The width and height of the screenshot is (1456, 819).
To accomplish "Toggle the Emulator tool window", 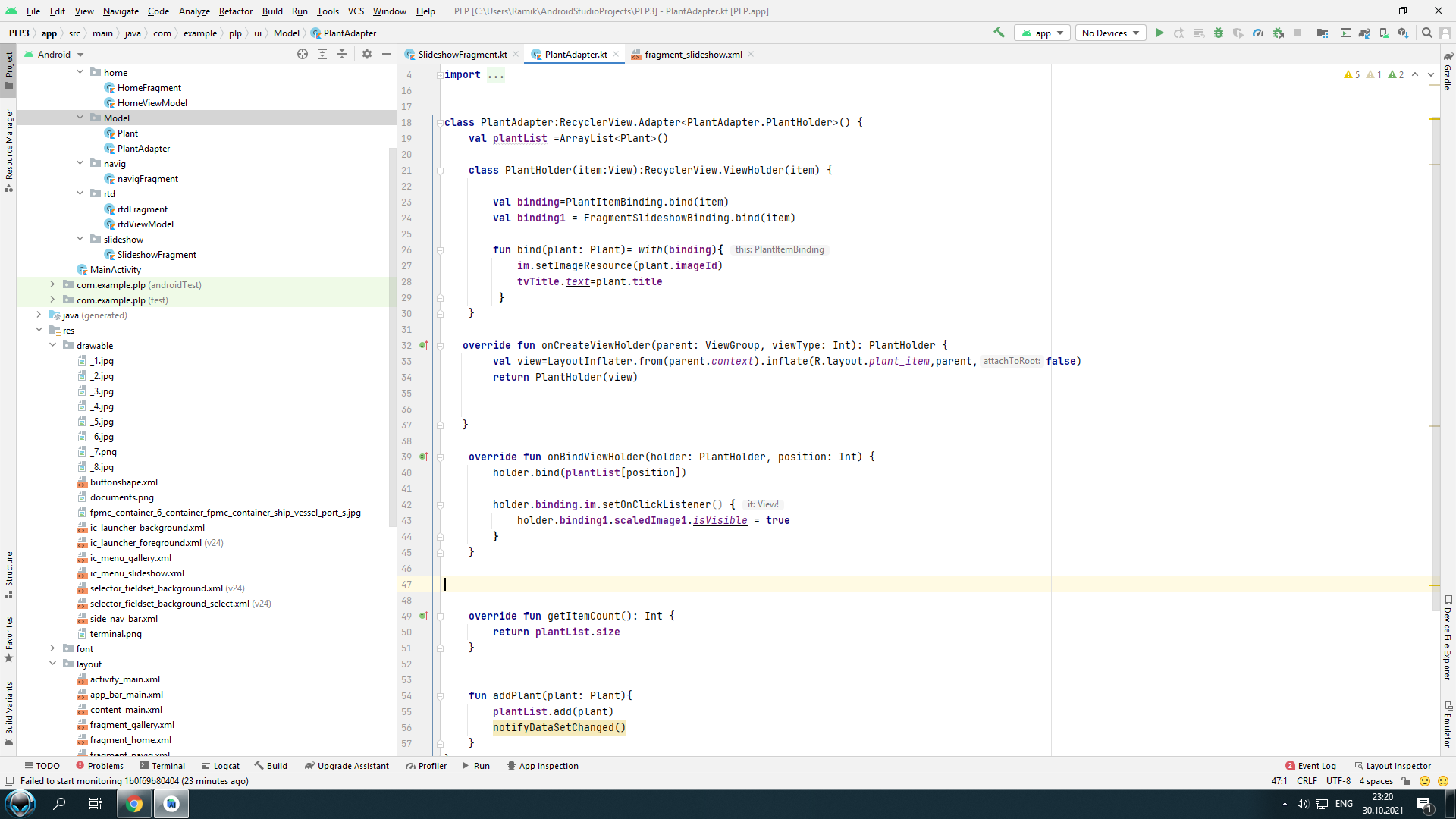I will click(x=1448, y=724).
